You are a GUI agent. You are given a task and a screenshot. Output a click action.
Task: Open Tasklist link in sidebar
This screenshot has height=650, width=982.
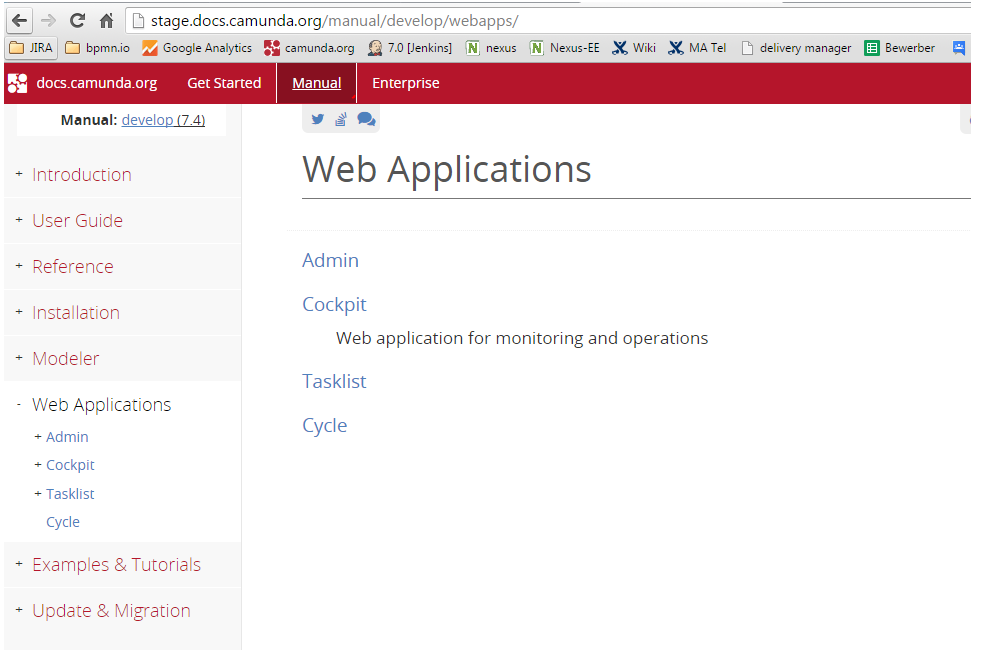coord(70,493)
